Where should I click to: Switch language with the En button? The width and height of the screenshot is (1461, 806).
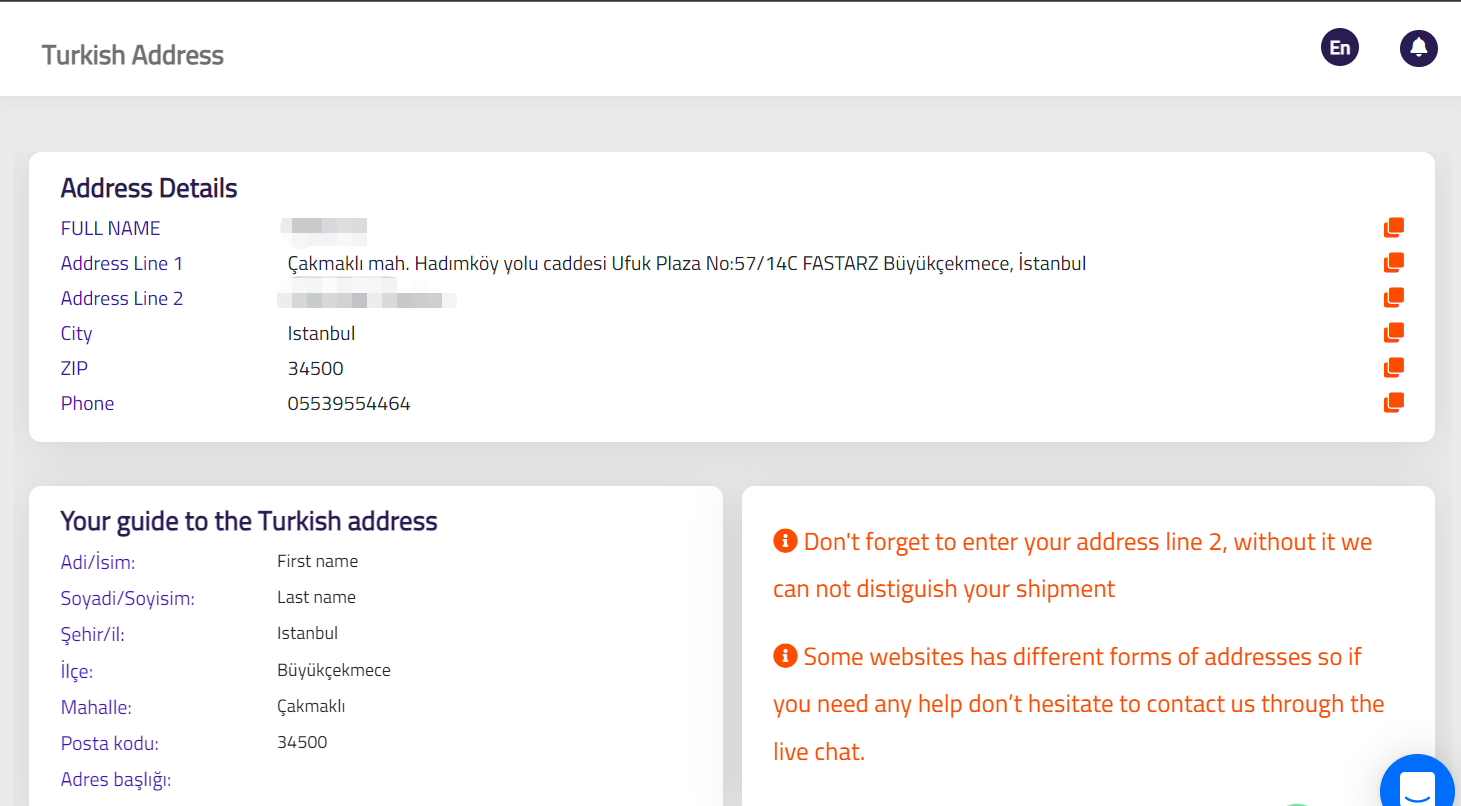[x=1340, y=48]
